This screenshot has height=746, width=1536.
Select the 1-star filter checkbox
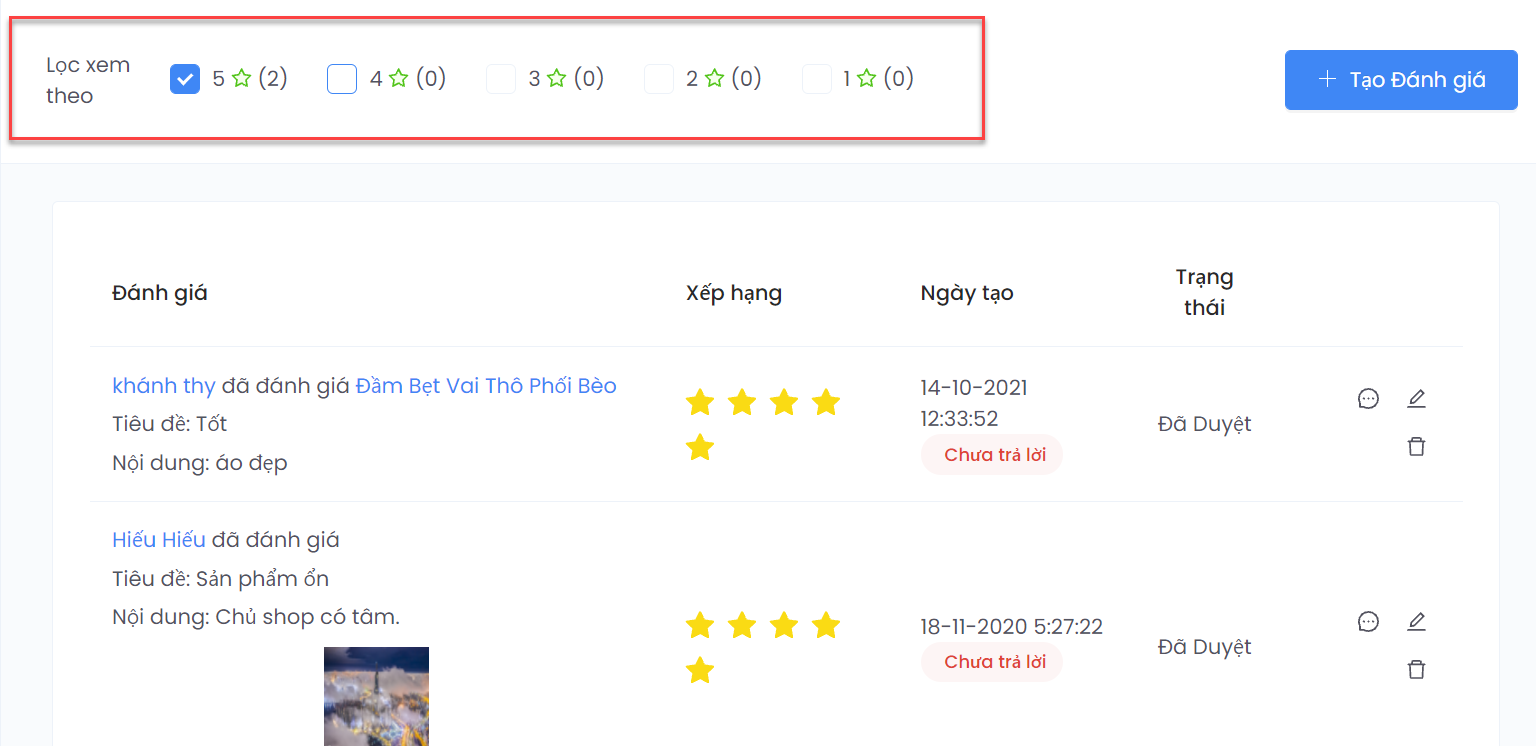coord(817,79)
